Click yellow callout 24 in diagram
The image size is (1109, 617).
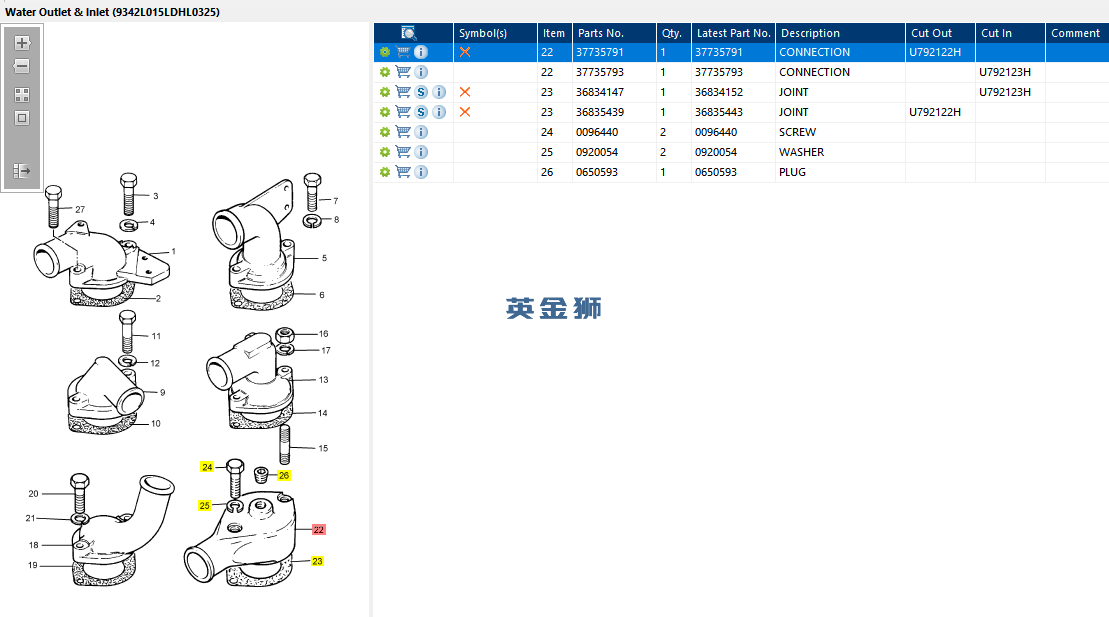tap(207, 467)
